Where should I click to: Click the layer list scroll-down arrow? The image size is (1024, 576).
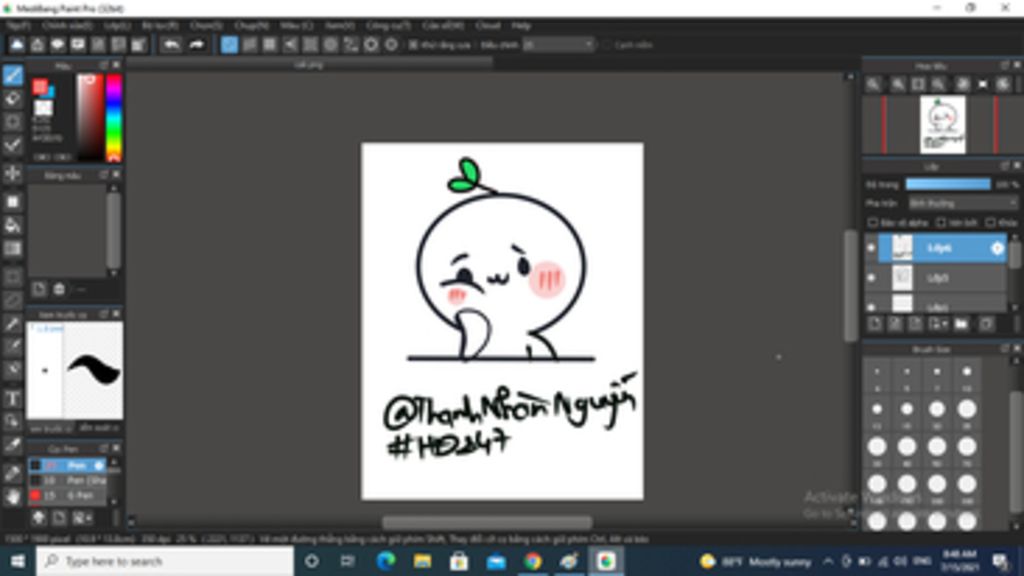click(x=1014, y=308)
